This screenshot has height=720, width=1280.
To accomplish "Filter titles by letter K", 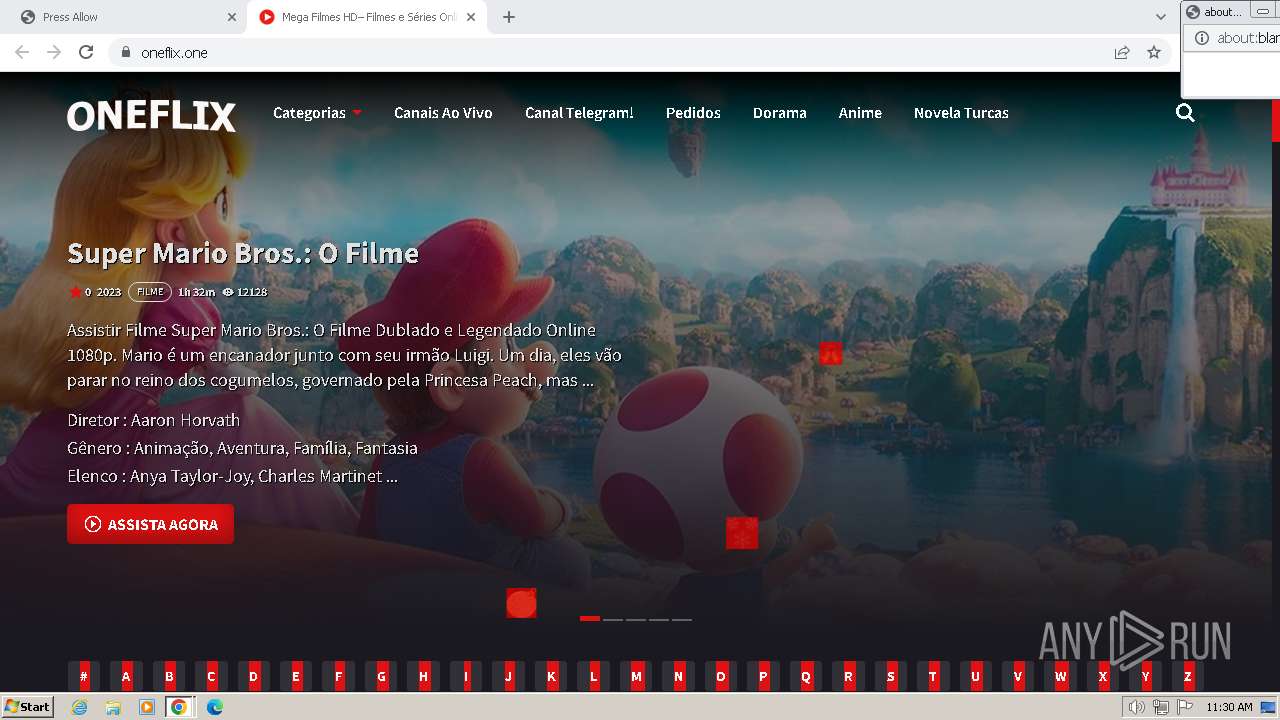I will (x=551, y=676).
